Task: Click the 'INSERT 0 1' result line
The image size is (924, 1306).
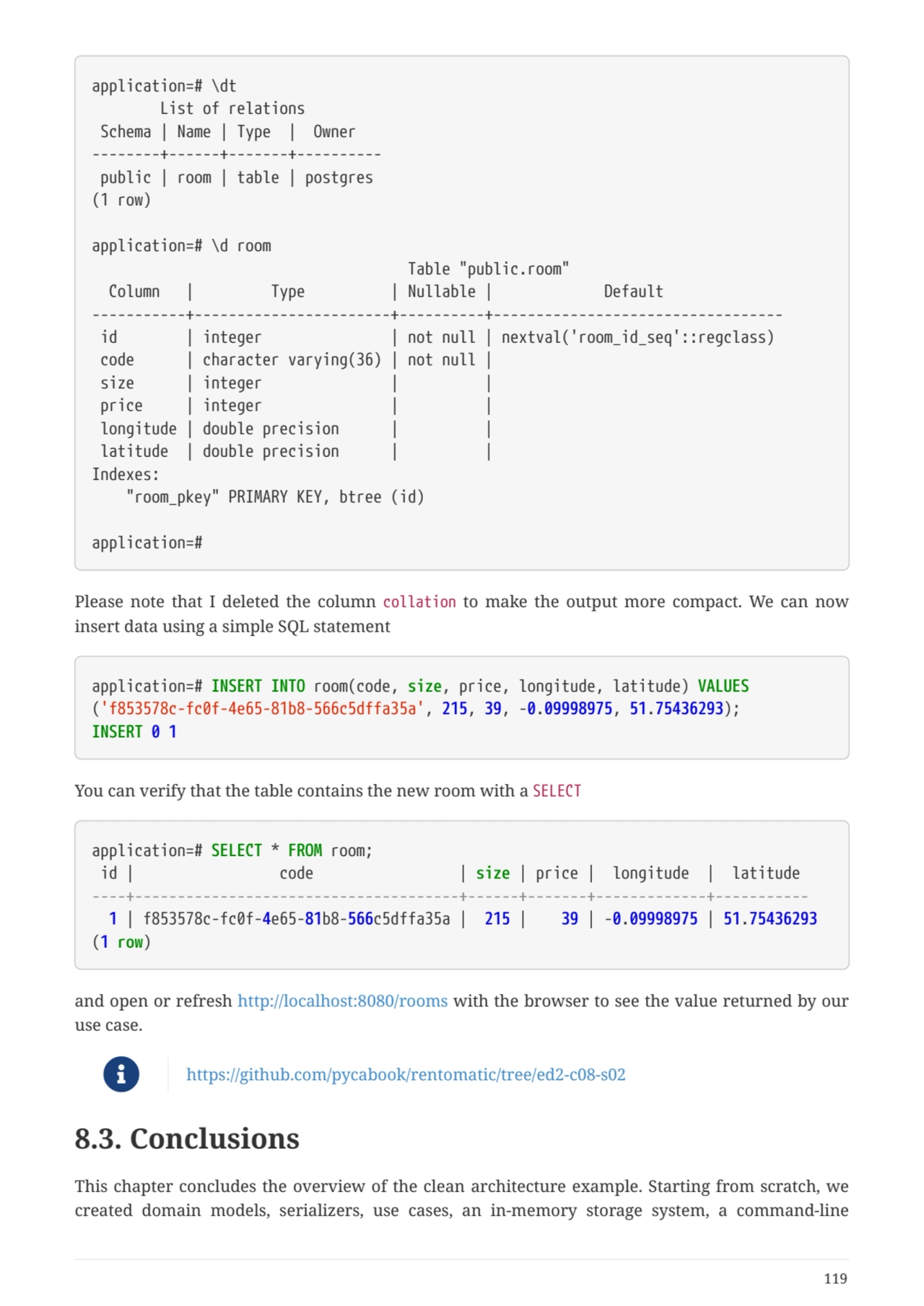Action: (134, 732)
